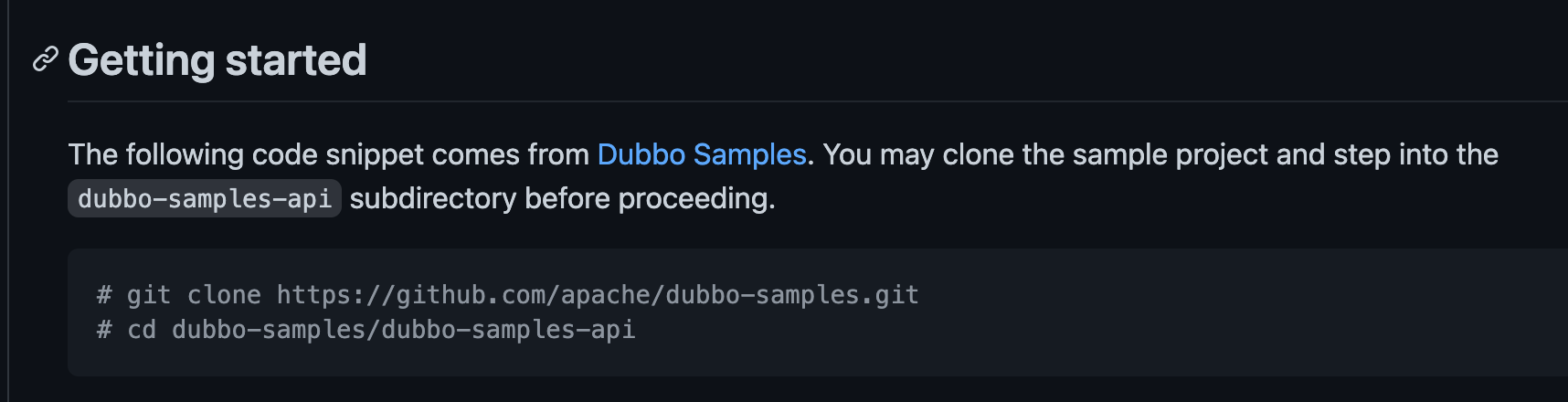This screenshot has height=402, width=1568.
Task: Click the 'cd' command word
Action: pyautogui.click(x=141, y=330)
